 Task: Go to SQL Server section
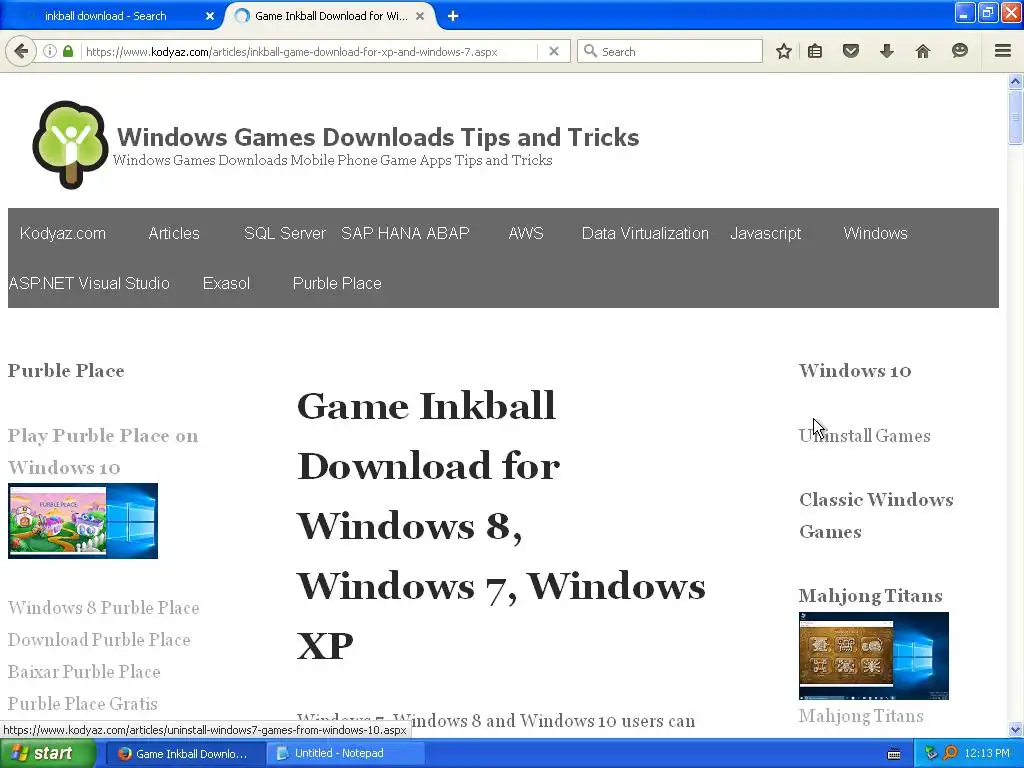[285, 233]
